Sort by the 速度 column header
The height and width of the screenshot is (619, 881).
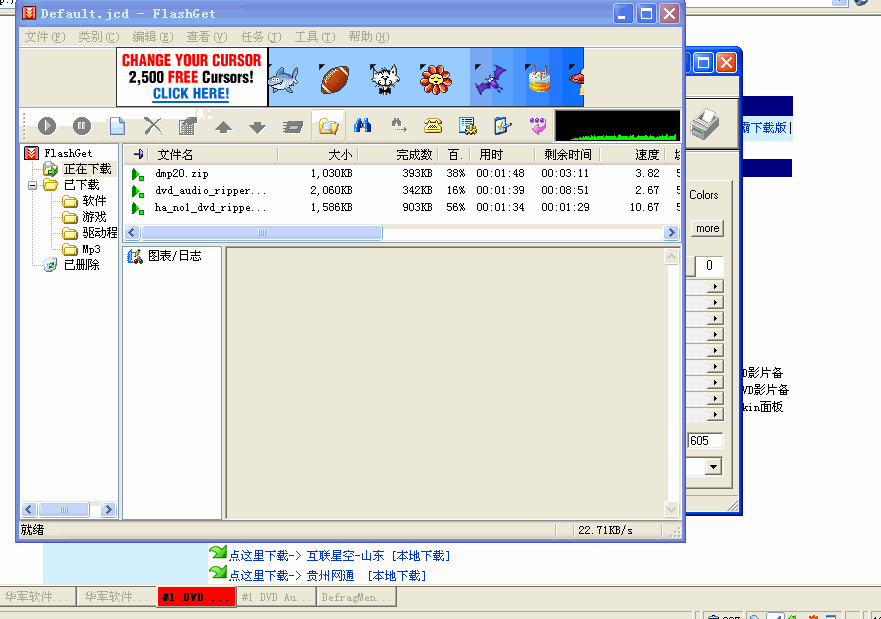click(x=632, y=154)
